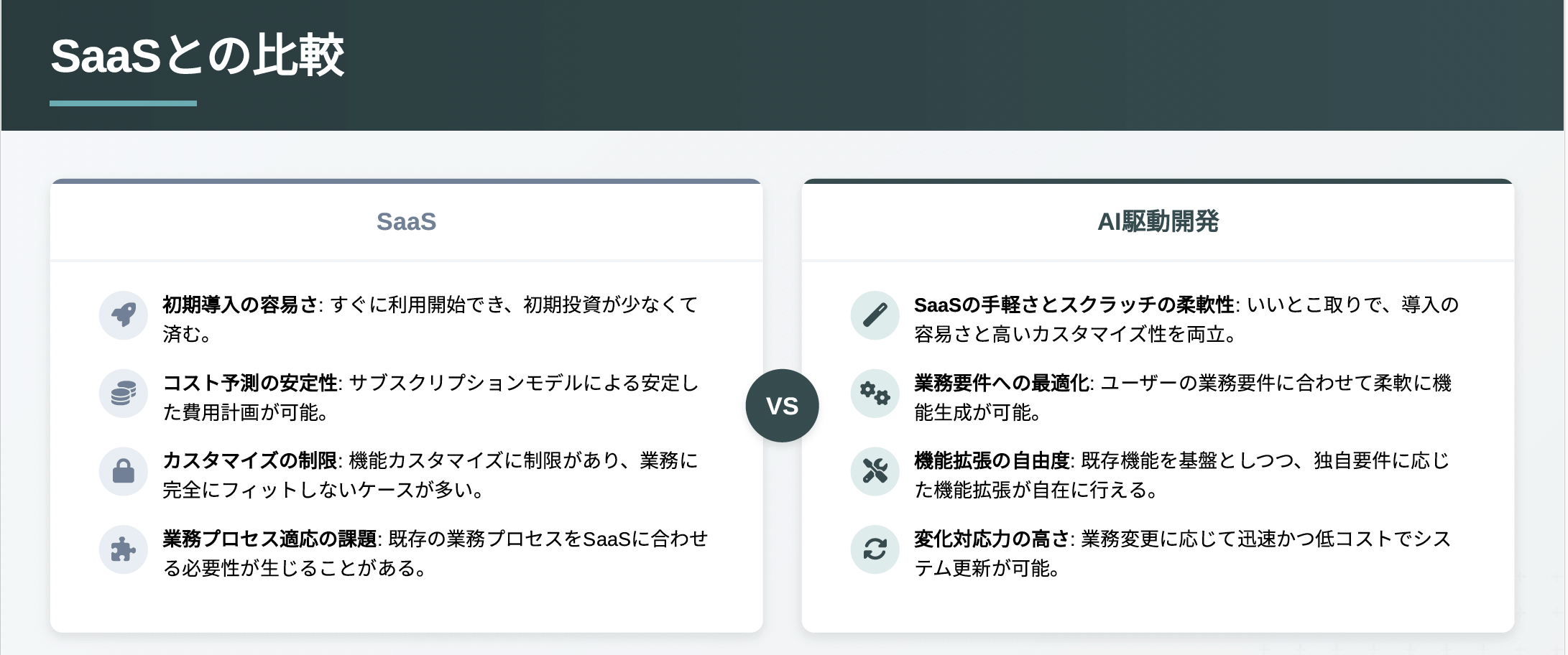Click the 機能拡張の自由度 bold heading
1568x655 pixels.
point(992,460)
